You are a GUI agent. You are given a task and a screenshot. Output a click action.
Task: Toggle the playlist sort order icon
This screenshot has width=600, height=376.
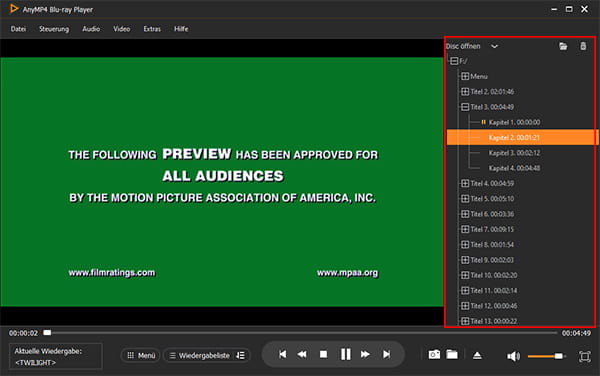click(x=240, y=355)
